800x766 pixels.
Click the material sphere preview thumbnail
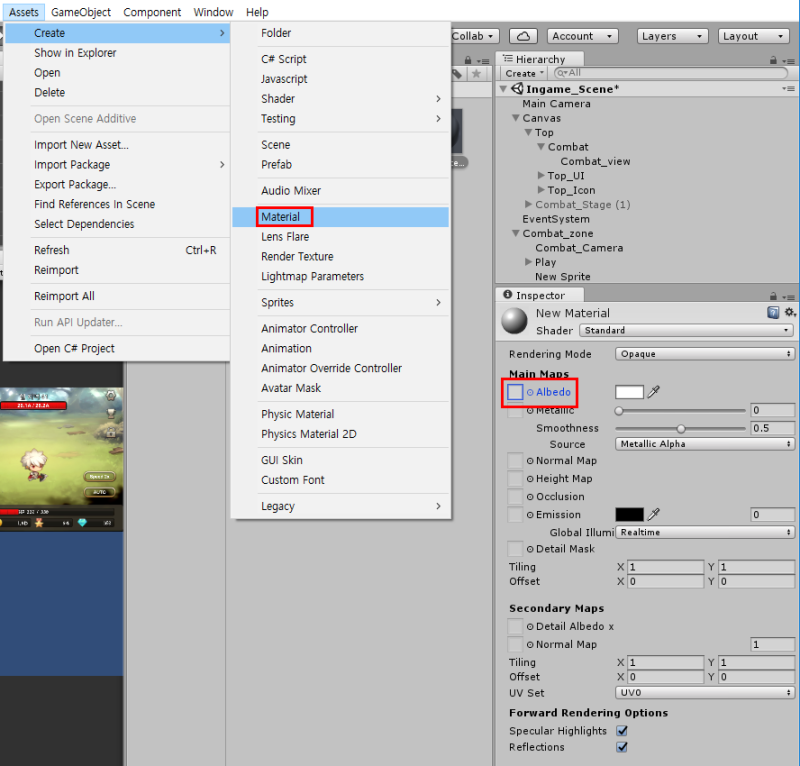[512, 322]
